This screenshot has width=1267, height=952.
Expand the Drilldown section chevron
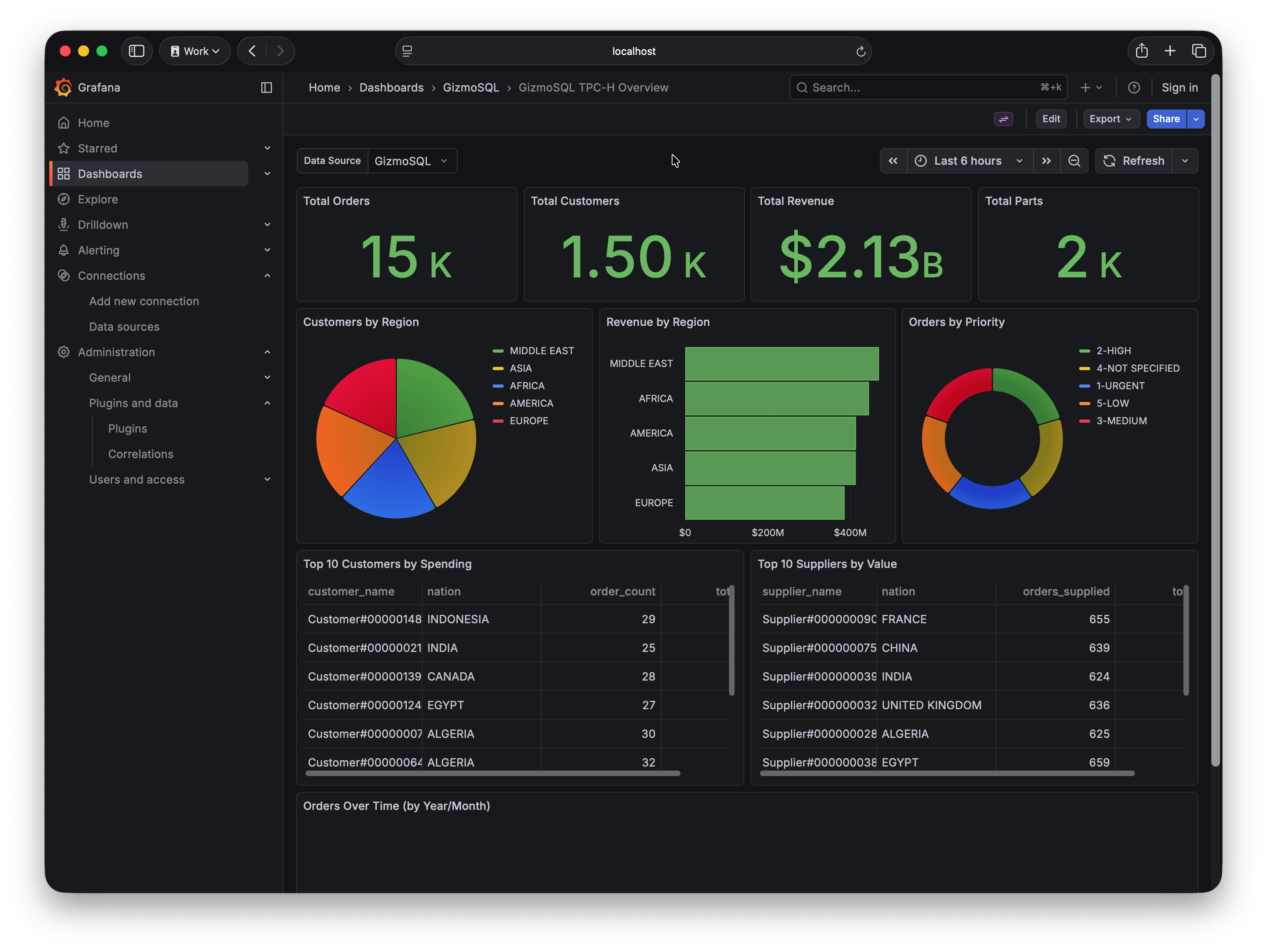pyautogui.click(x=267, y=225)
